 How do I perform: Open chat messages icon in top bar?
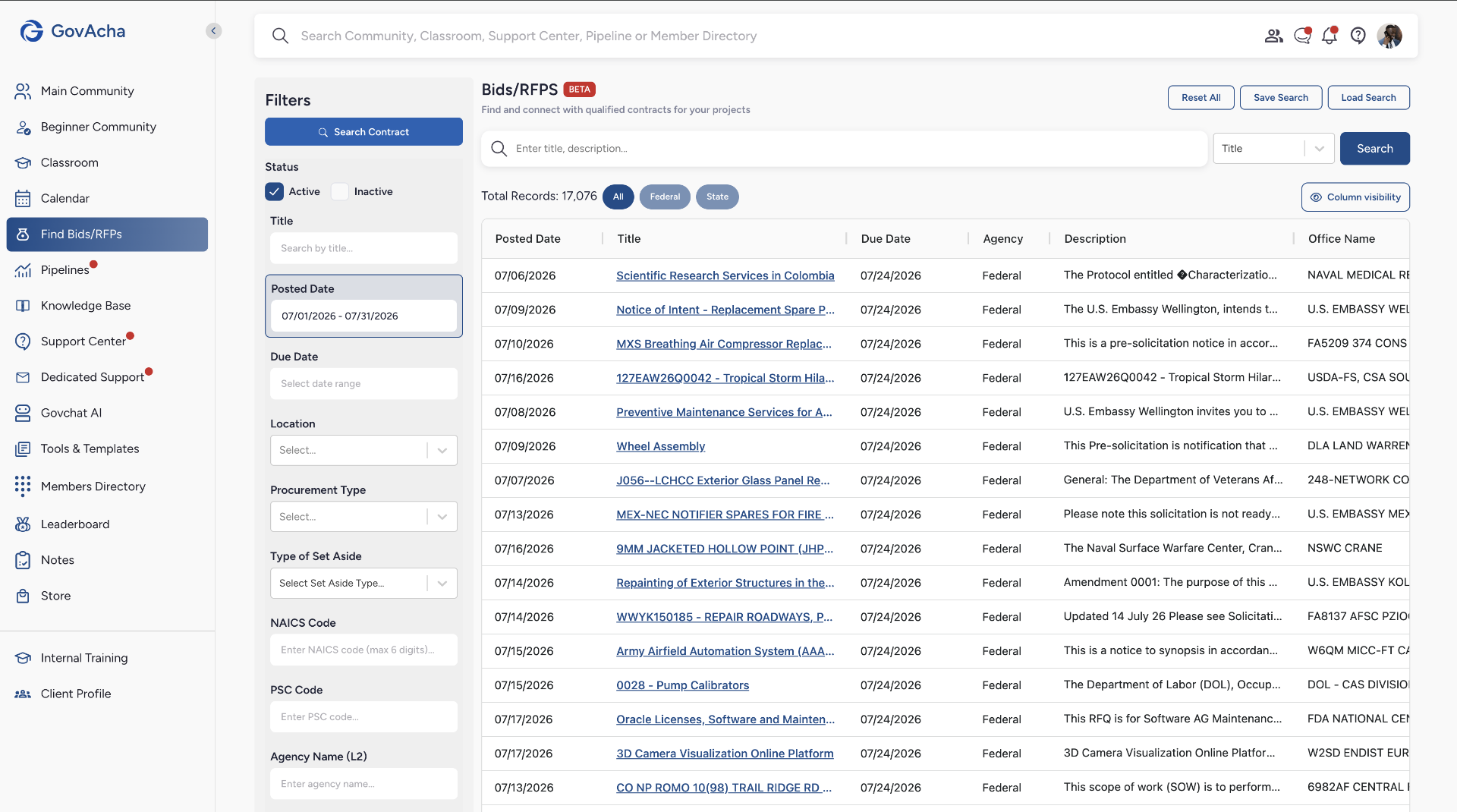point(1302,36)
